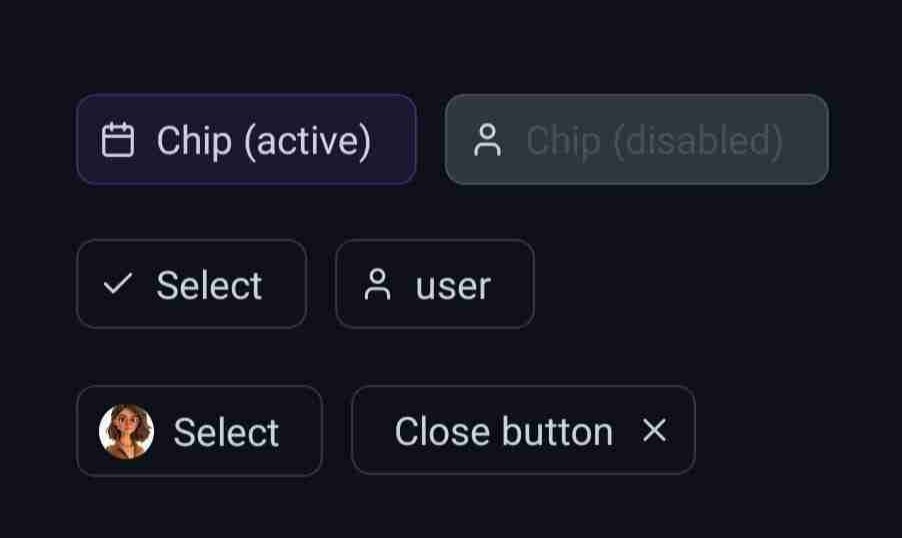Click the calendar icon in the active chip
This screenshot has width=902, height=538.
point(118,140)
